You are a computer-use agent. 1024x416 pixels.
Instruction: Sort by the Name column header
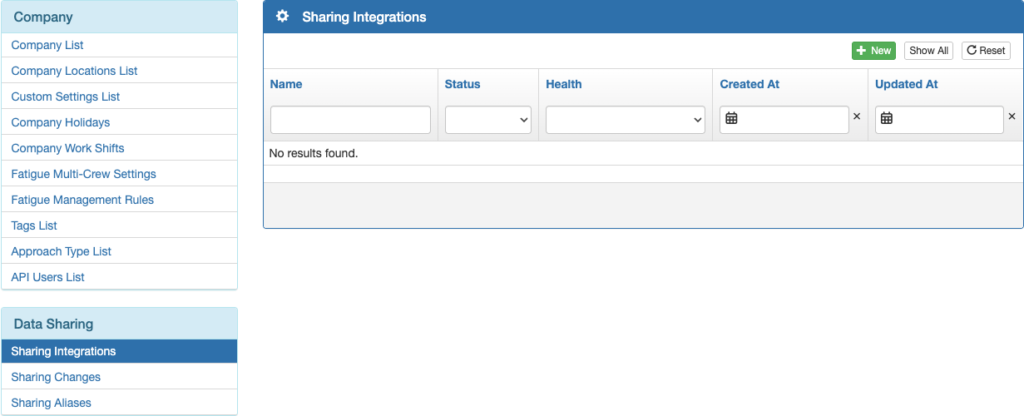[x=286, y=84]
